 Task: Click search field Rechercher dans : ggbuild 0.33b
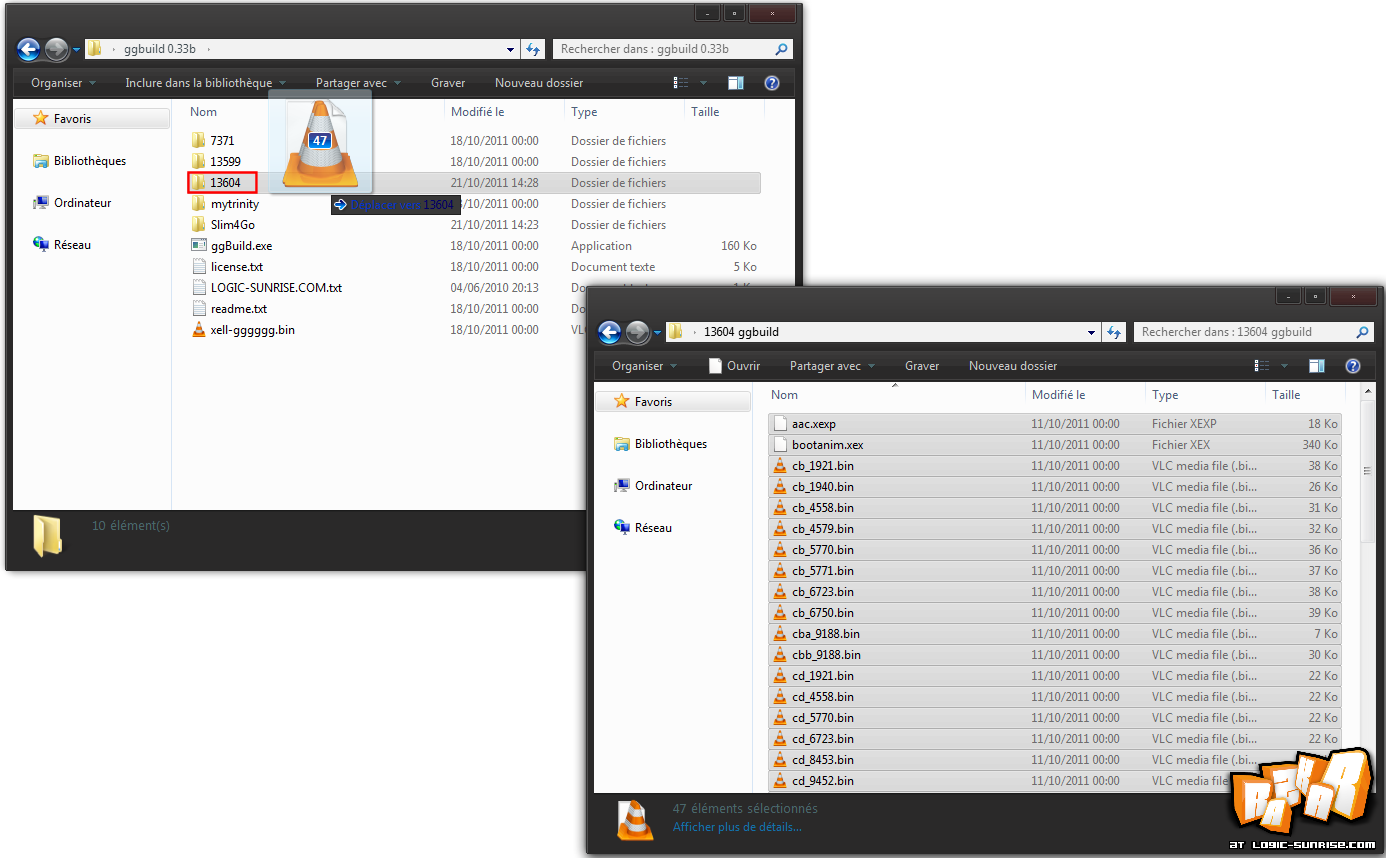pyautogui.click(x=664, y=49)
